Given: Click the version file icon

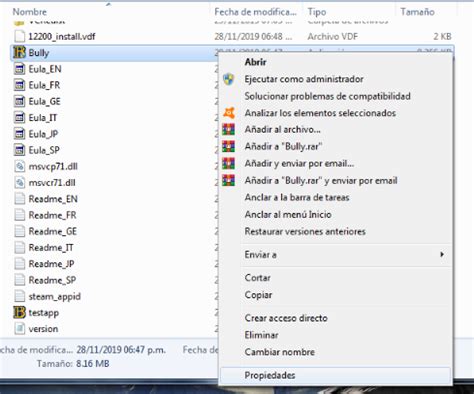Looking at the screenshot, I should (x=20, y=329).
